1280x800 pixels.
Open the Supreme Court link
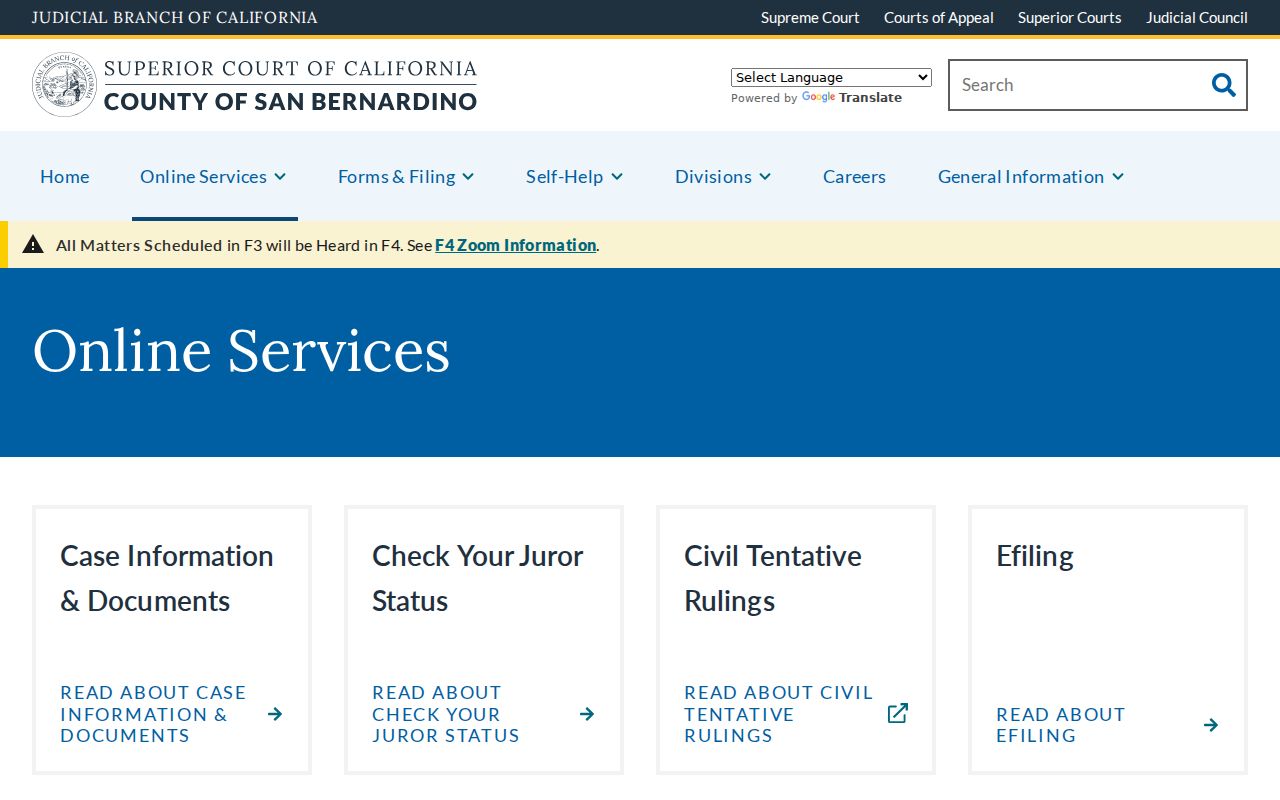pos(810,18)
